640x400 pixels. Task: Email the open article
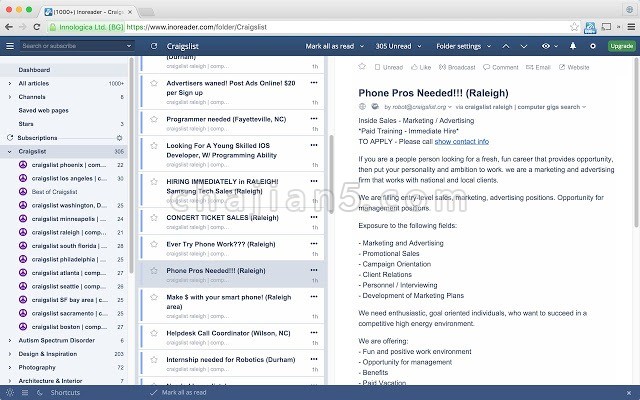538,67
